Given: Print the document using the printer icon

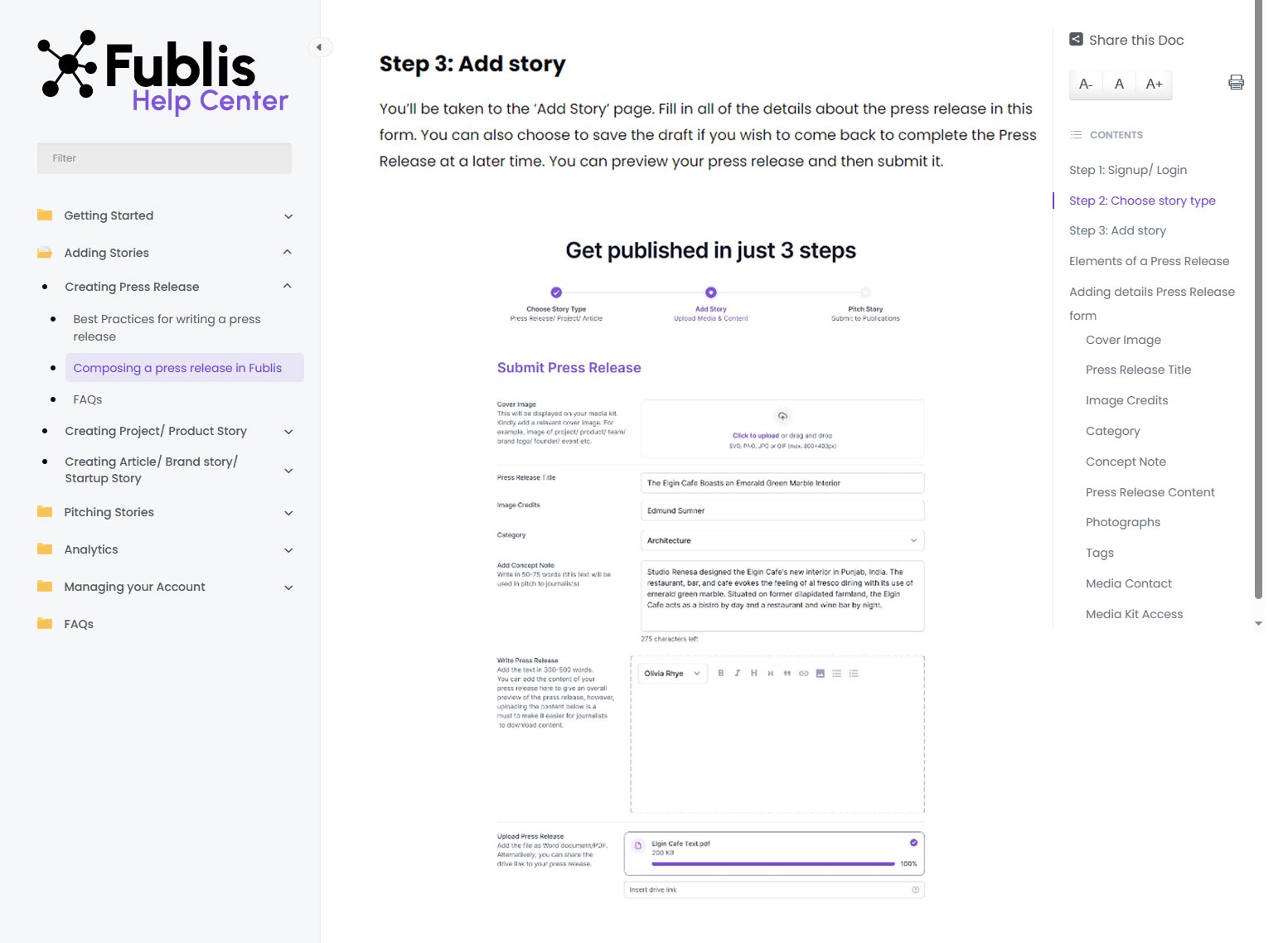Looking at the screenshot, I should (x=1236, y=82).
